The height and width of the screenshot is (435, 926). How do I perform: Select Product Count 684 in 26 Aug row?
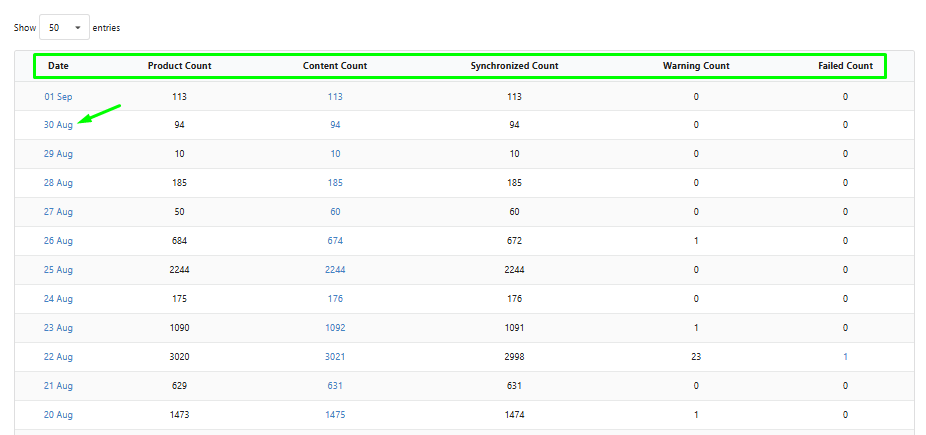click(x=180, y=241)
